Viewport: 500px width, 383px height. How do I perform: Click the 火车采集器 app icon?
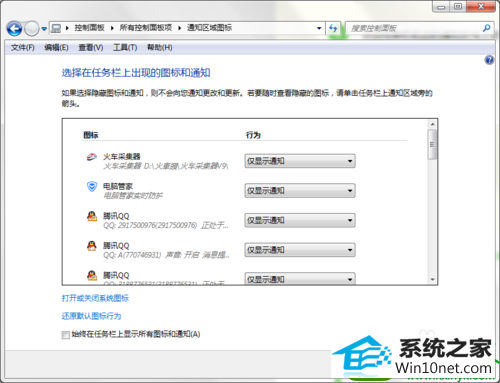click(x=92, y=157)
